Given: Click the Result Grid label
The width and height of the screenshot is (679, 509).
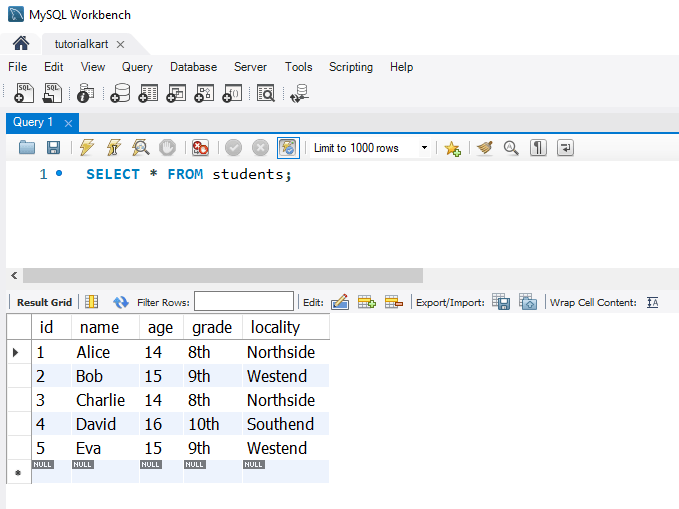Looking at the screenshot, I should coord(44,302).
